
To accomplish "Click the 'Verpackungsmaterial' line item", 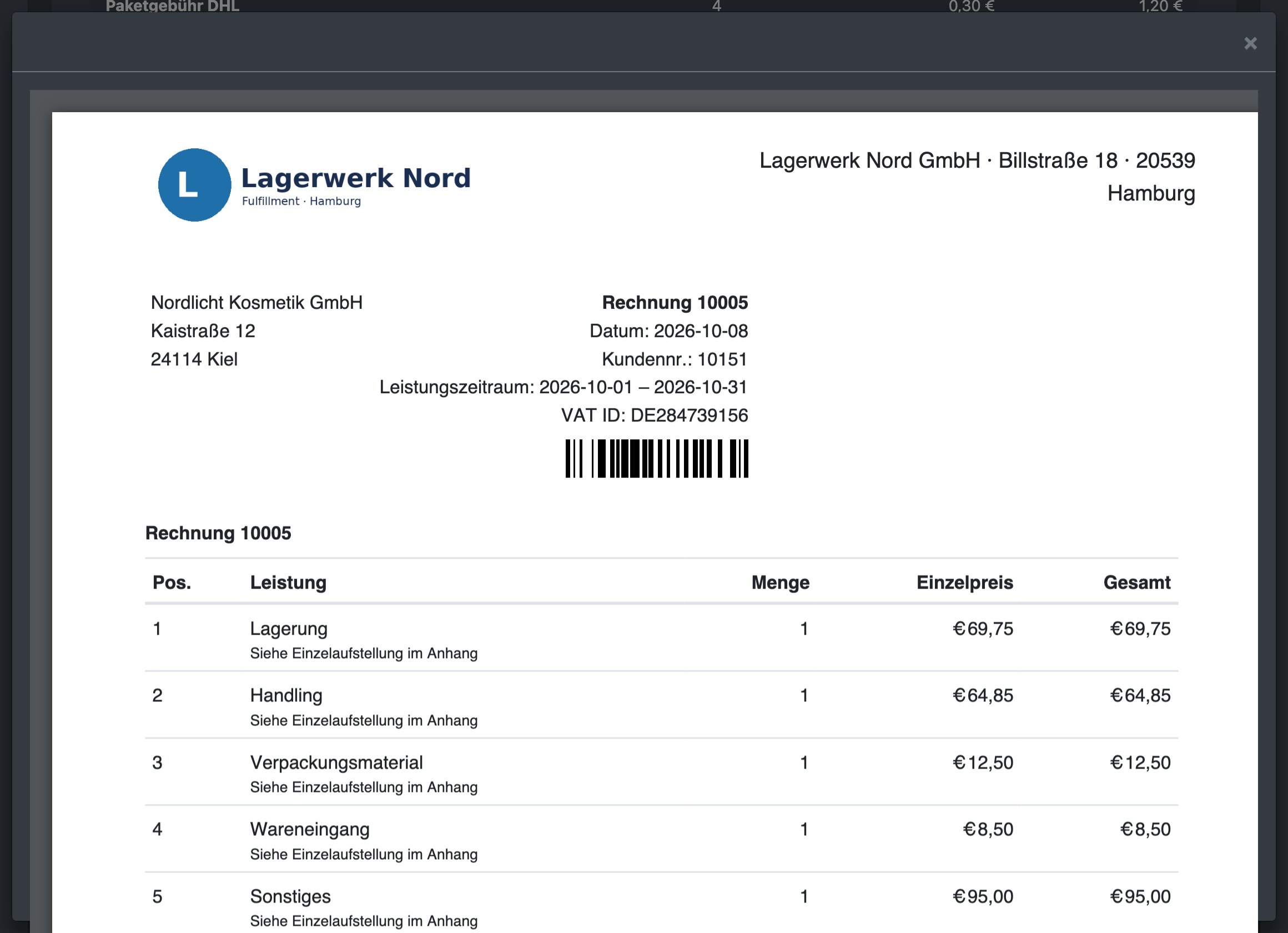I will 336,763.
